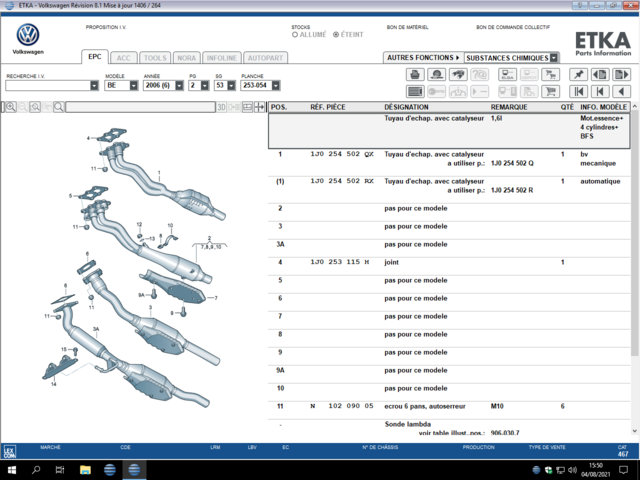The height and width of the screenshot is (480, 640).
Task: Click the volume icon in system tray
Action: (x=573, y=470)
